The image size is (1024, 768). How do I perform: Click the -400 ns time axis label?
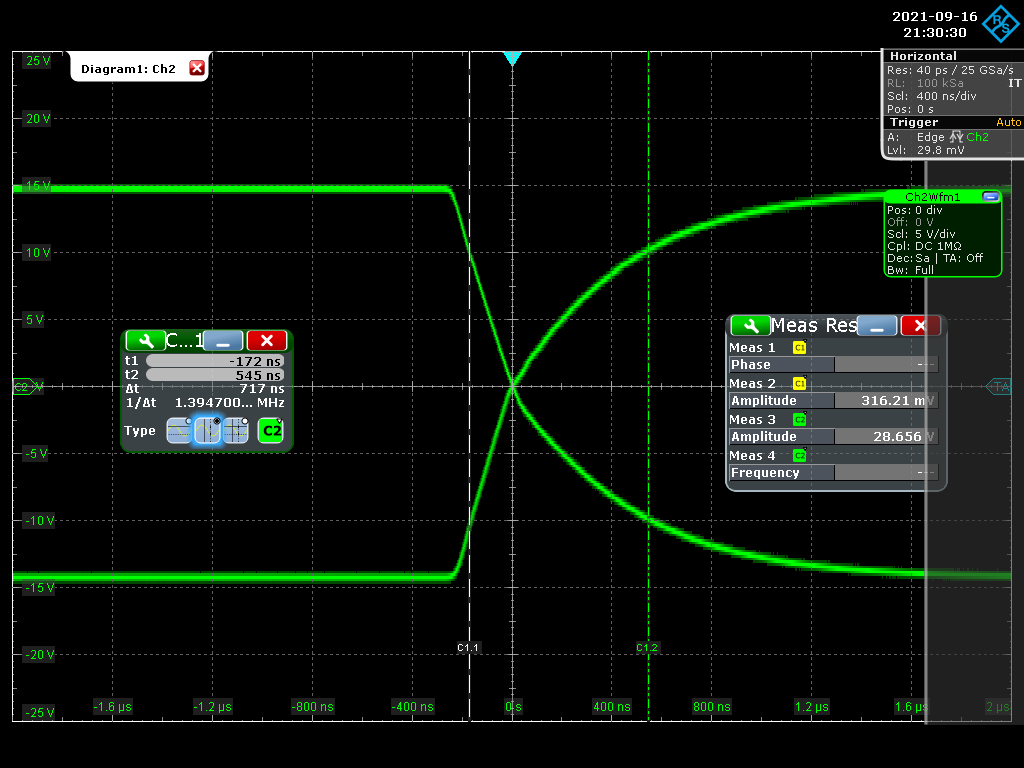point(412,707)
